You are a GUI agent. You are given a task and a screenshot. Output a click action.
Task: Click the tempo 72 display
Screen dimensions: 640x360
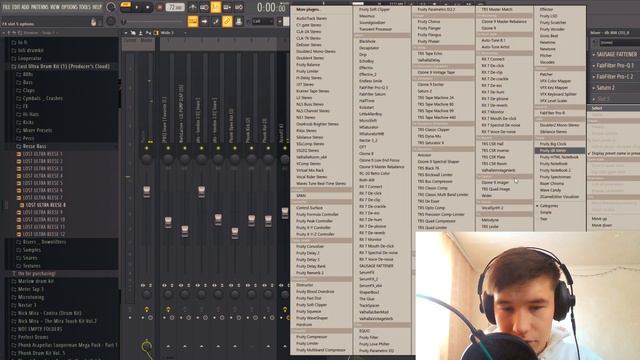175,7
